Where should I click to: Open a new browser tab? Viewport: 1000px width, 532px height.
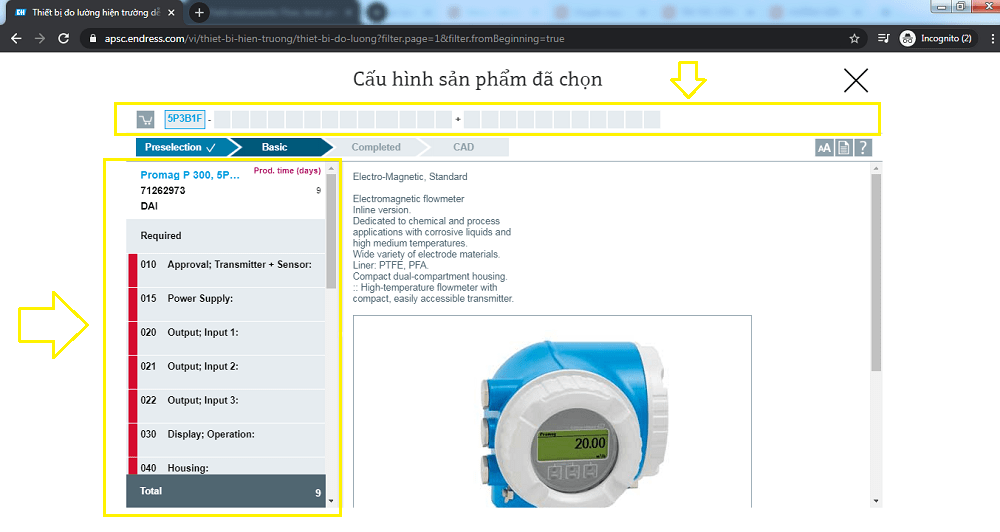point(199,12)
